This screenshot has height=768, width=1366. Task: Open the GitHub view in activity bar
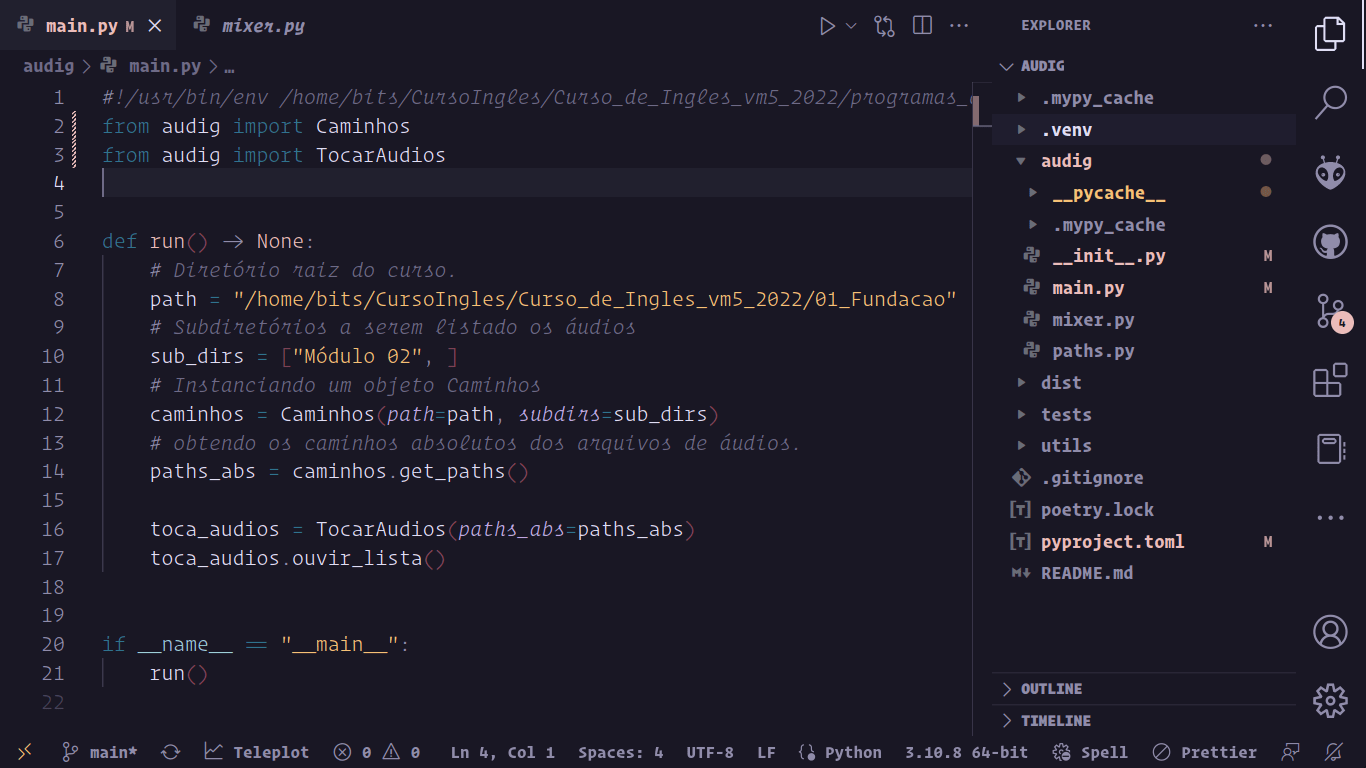pos(1330,242)
